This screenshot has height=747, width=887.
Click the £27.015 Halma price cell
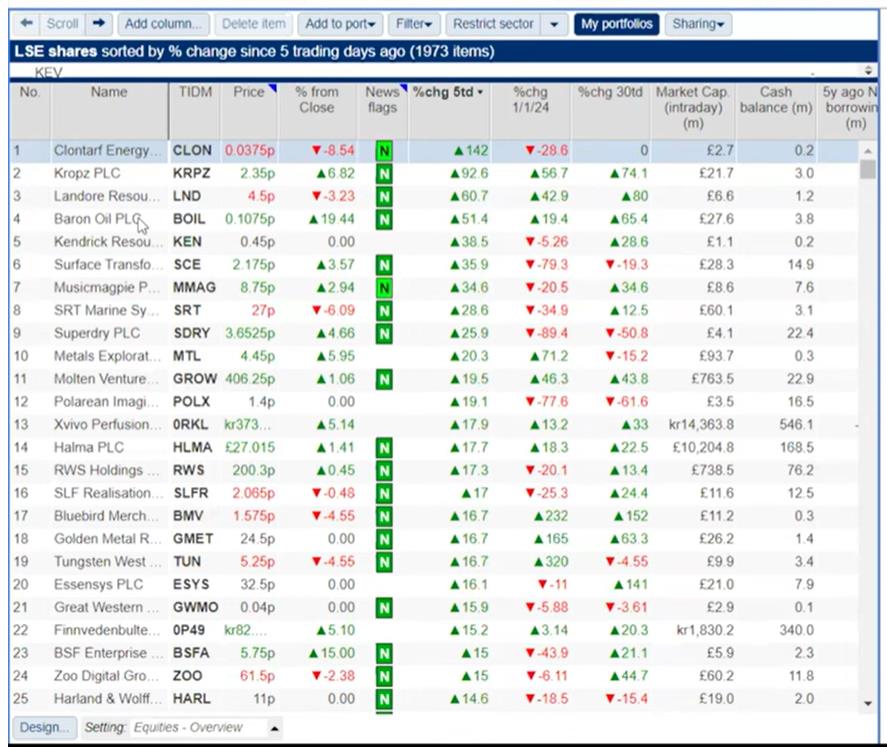tap(249, 448)
